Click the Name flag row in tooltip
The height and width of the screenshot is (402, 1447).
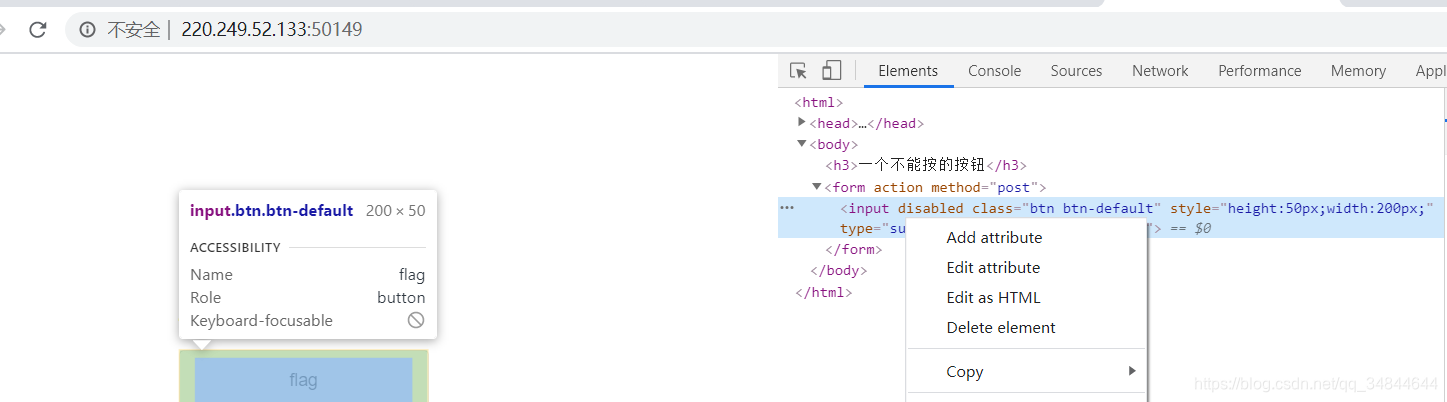(x=307, y=275)
